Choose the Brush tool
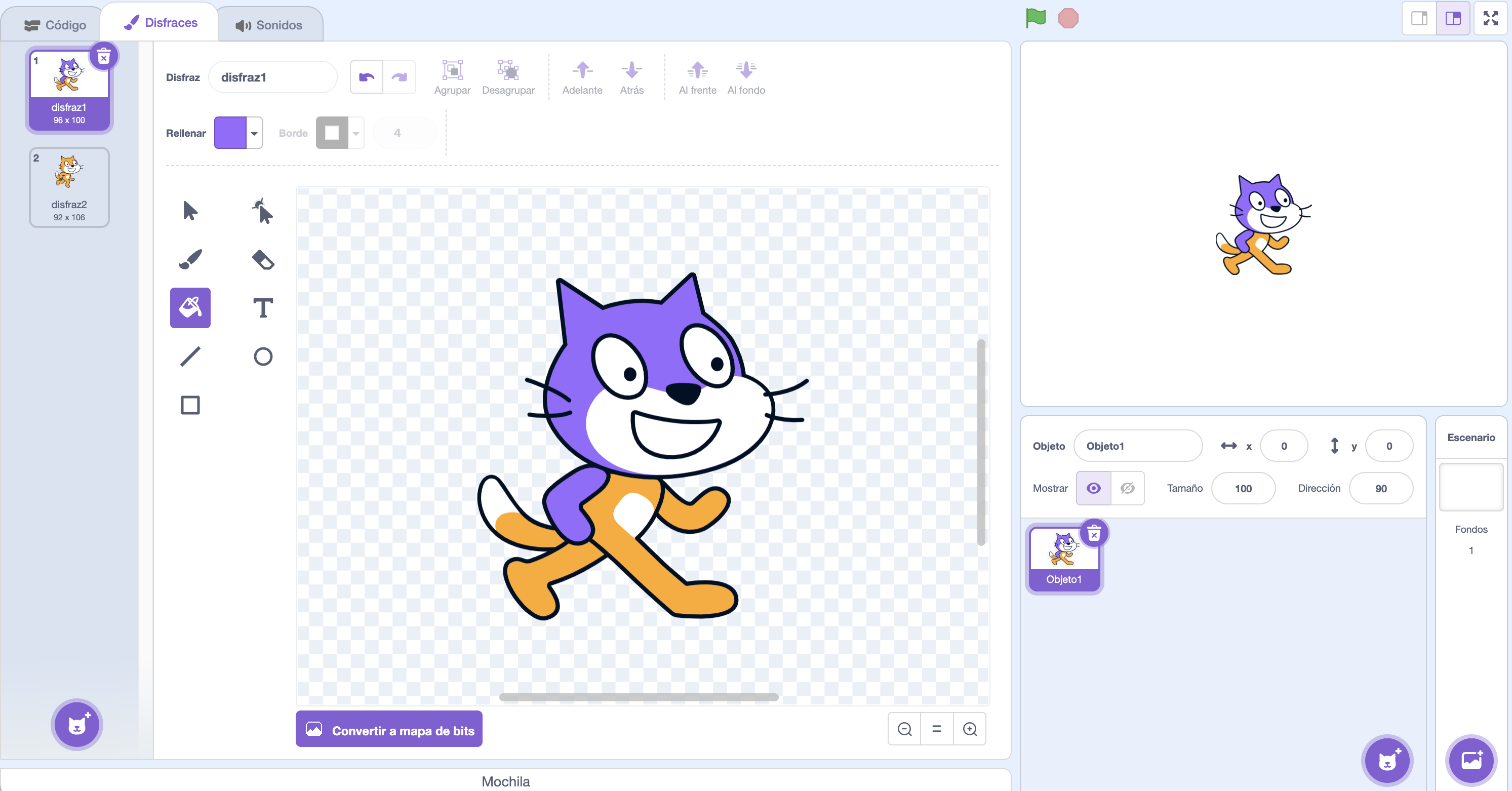The width and height of the screenshot is (1512, 791). coord(190,259)
